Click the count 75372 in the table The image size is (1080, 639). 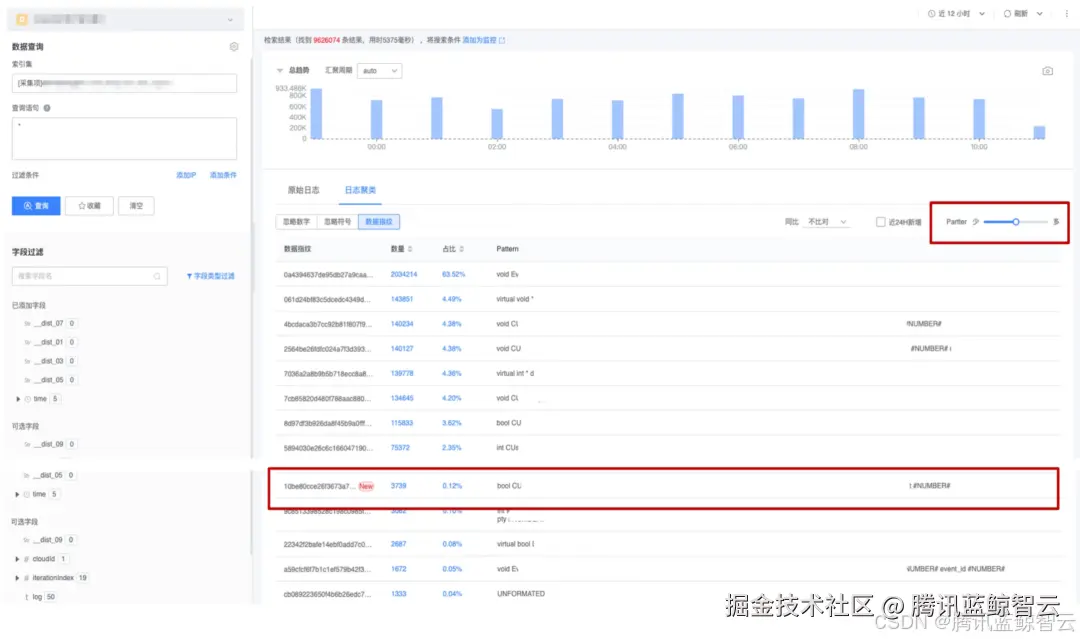(400, 448)
